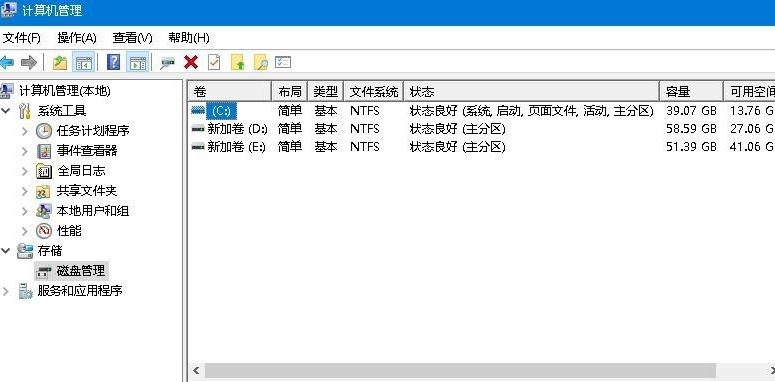Collapse the 系统工具 tree node

click(5, 111)
